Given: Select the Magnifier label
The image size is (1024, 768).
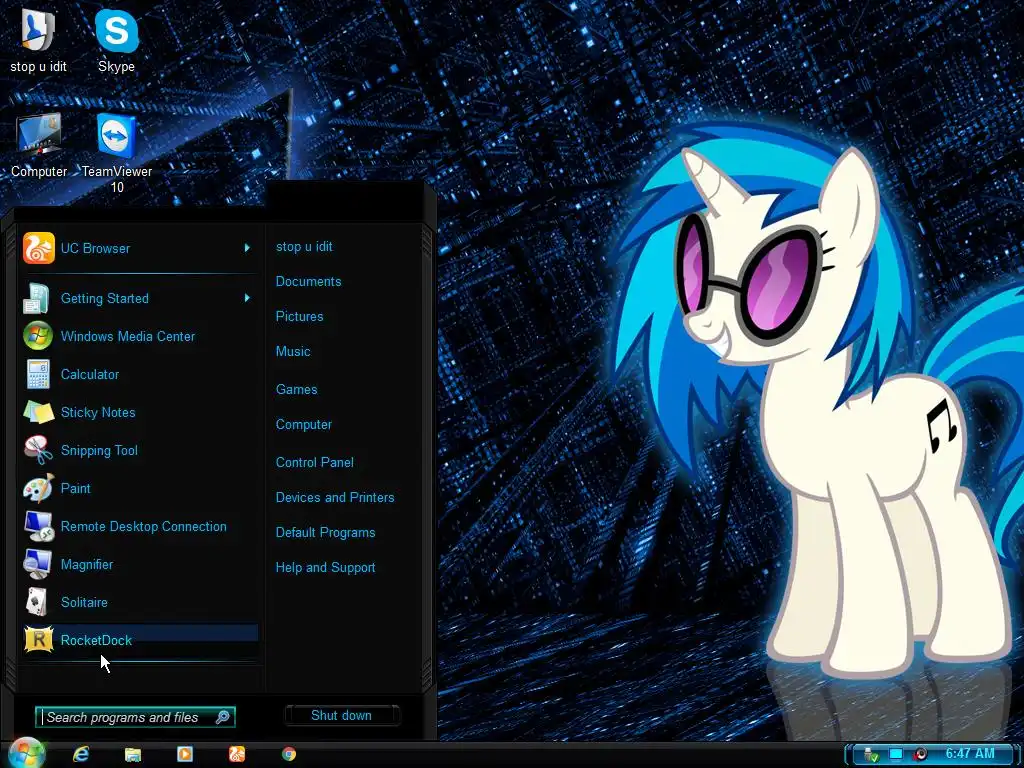Looking at the screenshot, I should point(87,564).
